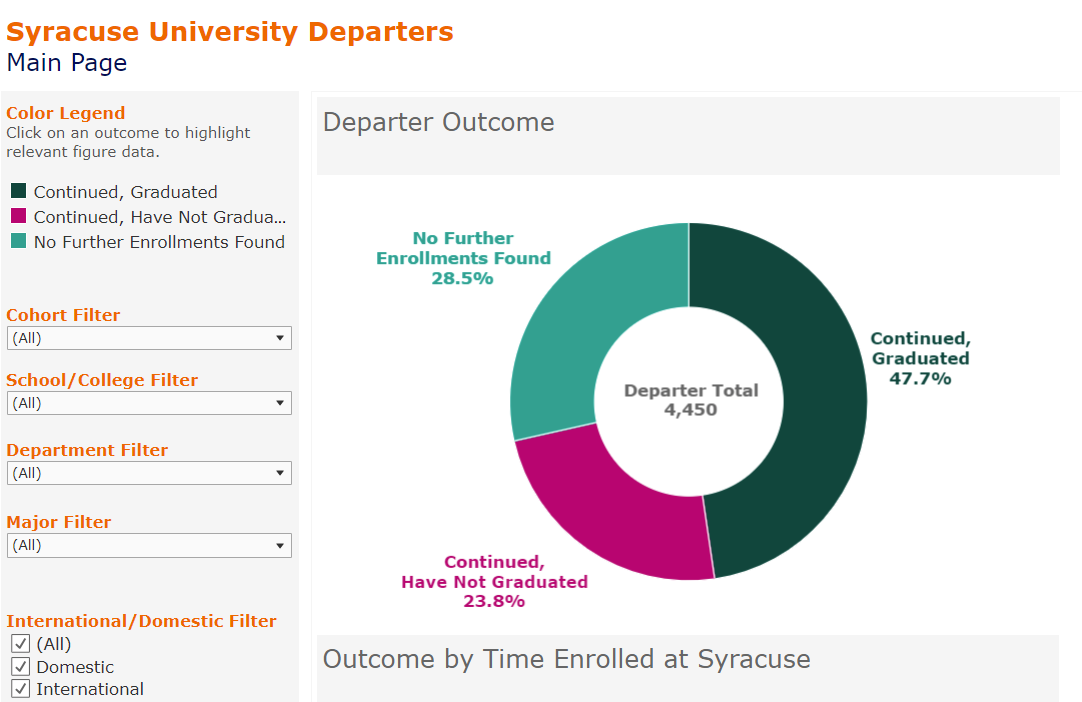This screenshot has height=702, width=1082.
Task: Click the dark green Continued, Graduated swatch
Action: click(18, 191)
